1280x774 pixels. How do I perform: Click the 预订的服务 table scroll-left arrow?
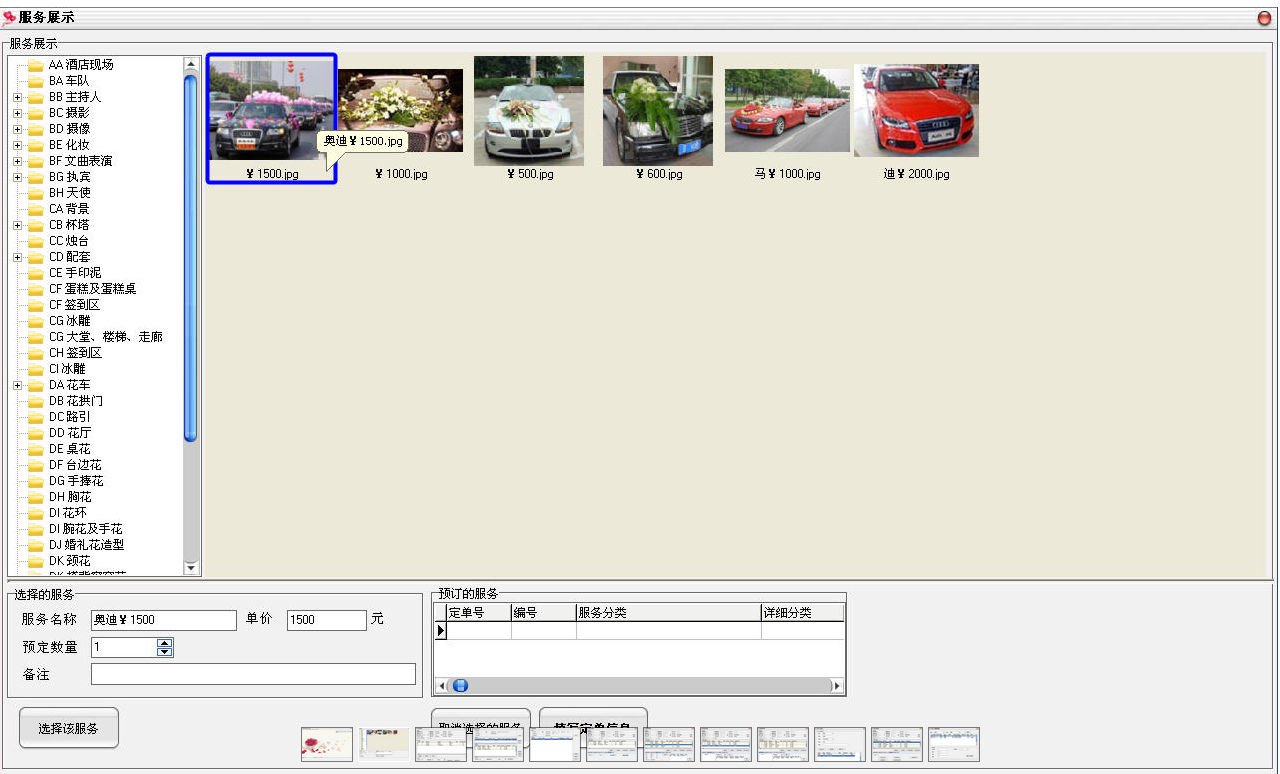point(440,686)
